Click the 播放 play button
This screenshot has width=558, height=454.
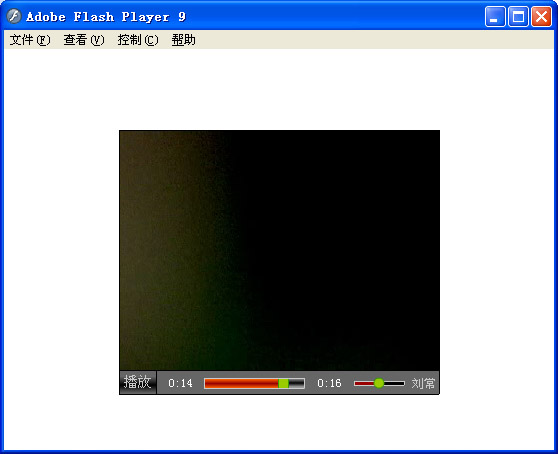pyautogui.click(x=138, y=382)
